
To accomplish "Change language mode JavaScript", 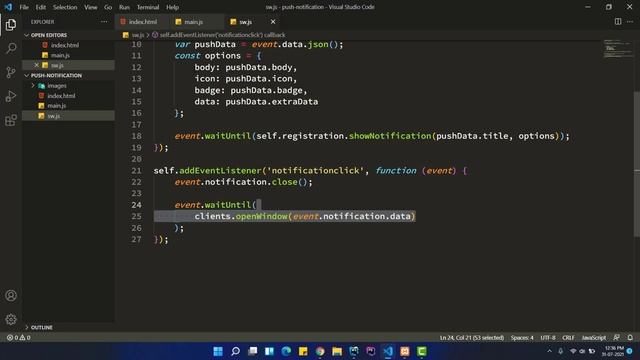I will coord(593,338).
